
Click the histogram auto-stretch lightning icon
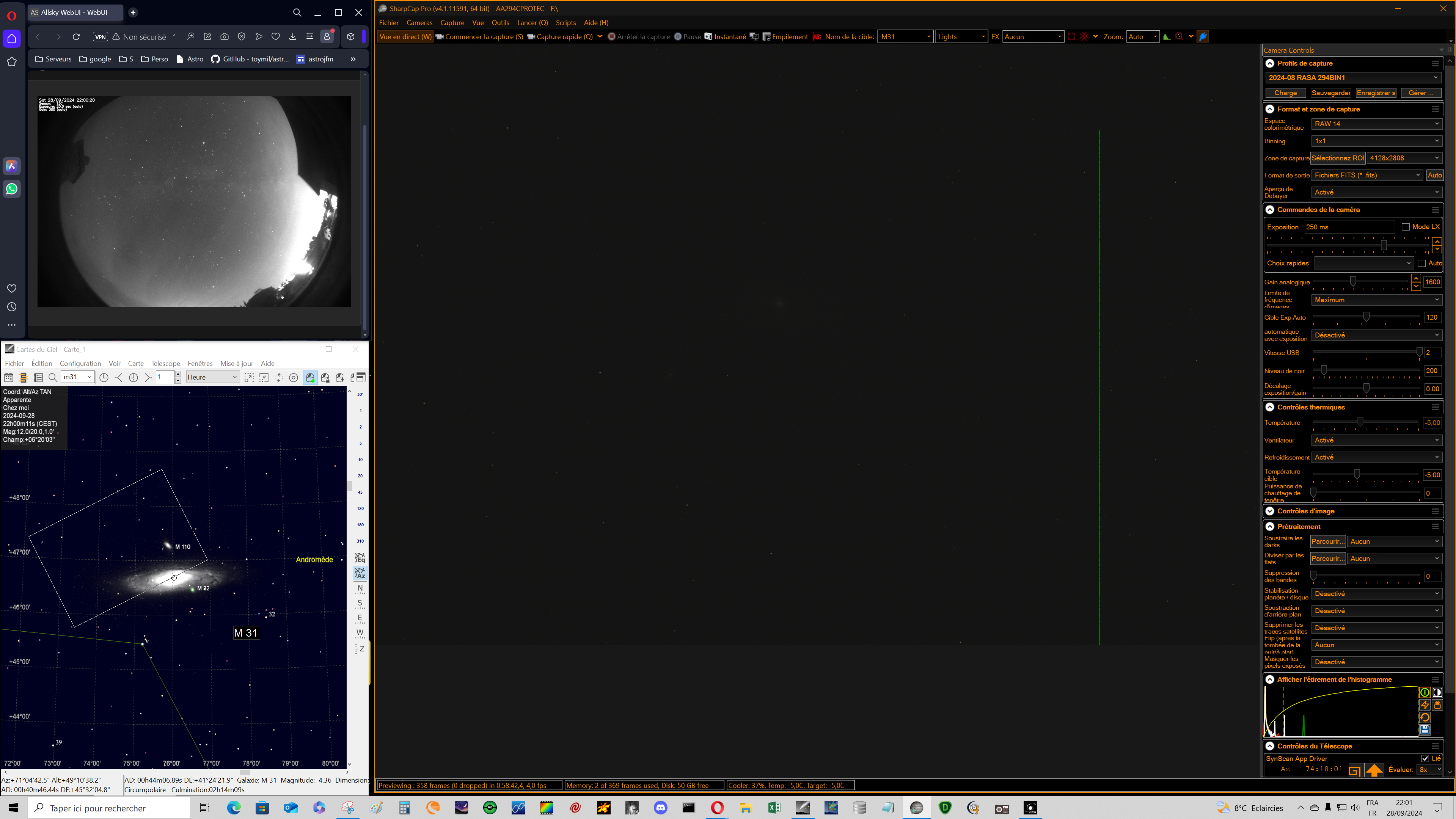coord(1425,705)
